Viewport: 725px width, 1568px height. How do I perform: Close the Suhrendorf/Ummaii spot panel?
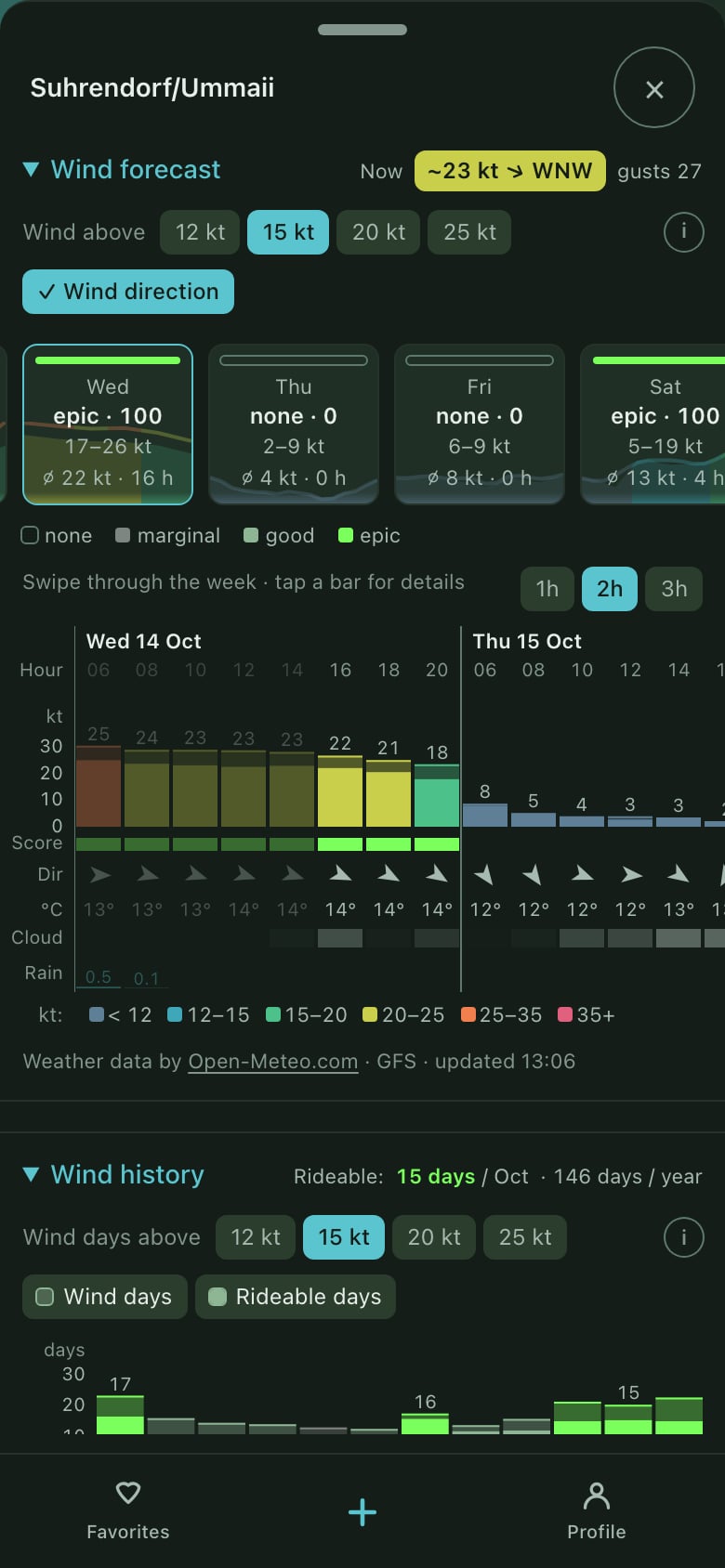pos(654,88)
